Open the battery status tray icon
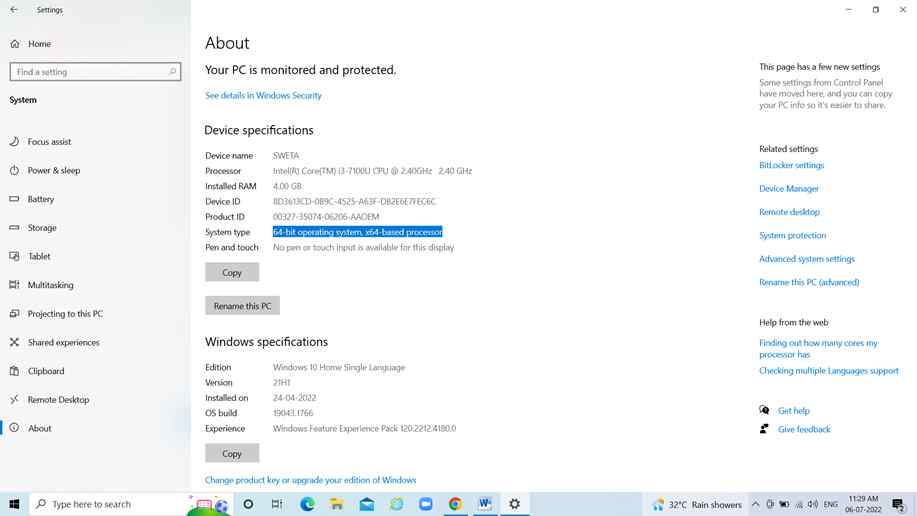Screen dimensions: 917x516 tap(784, 504)
